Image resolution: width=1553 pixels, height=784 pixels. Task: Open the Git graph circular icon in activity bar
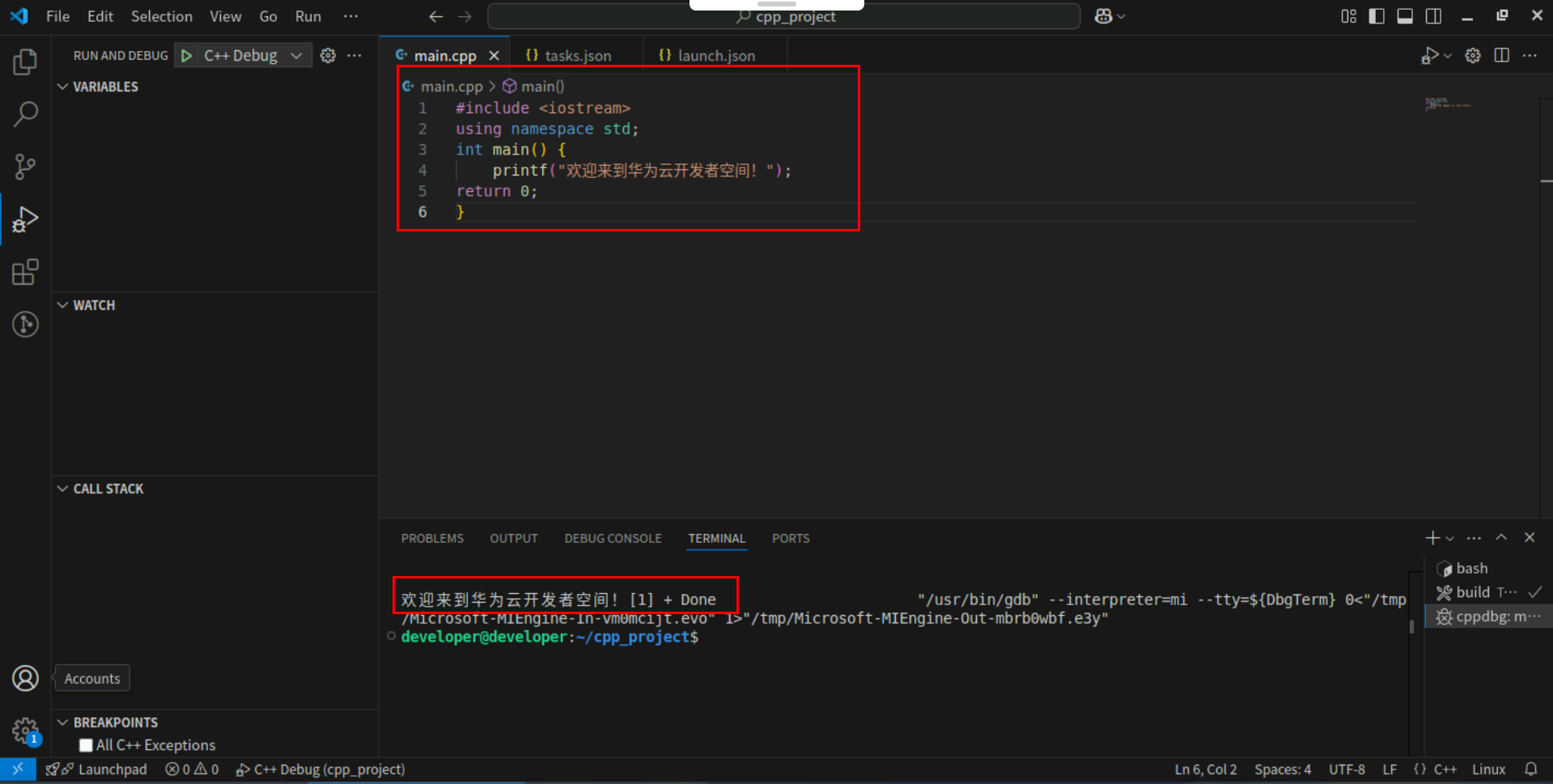tap(25, 324)
